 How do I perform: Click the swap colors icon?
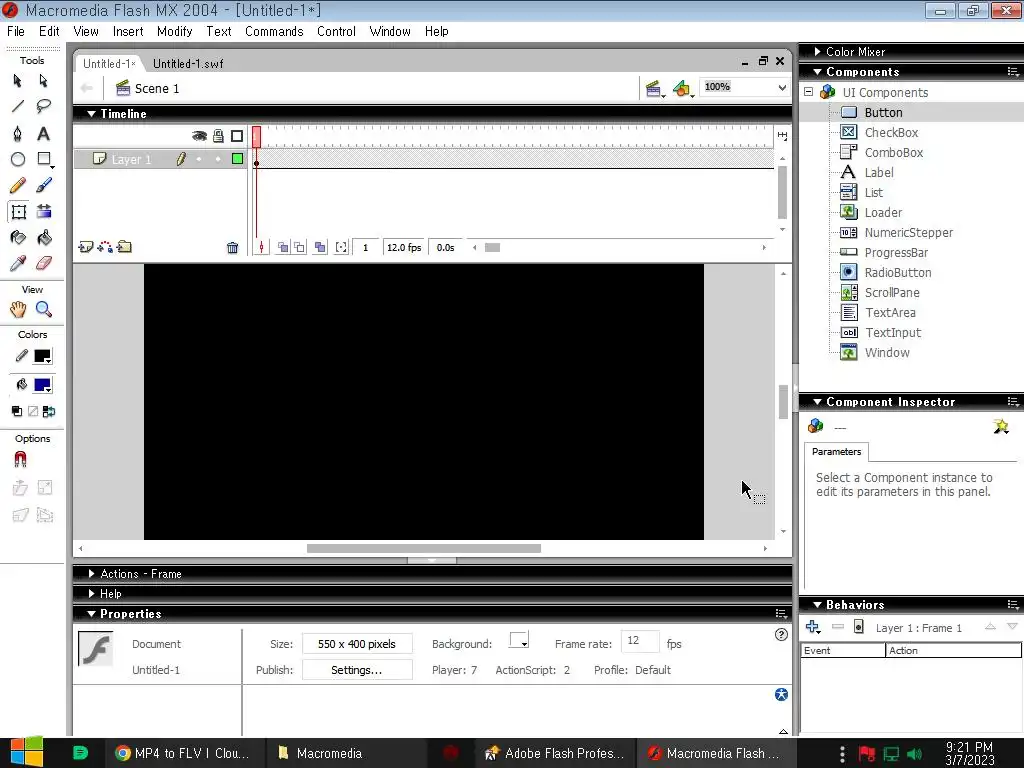tap(49, 411)
